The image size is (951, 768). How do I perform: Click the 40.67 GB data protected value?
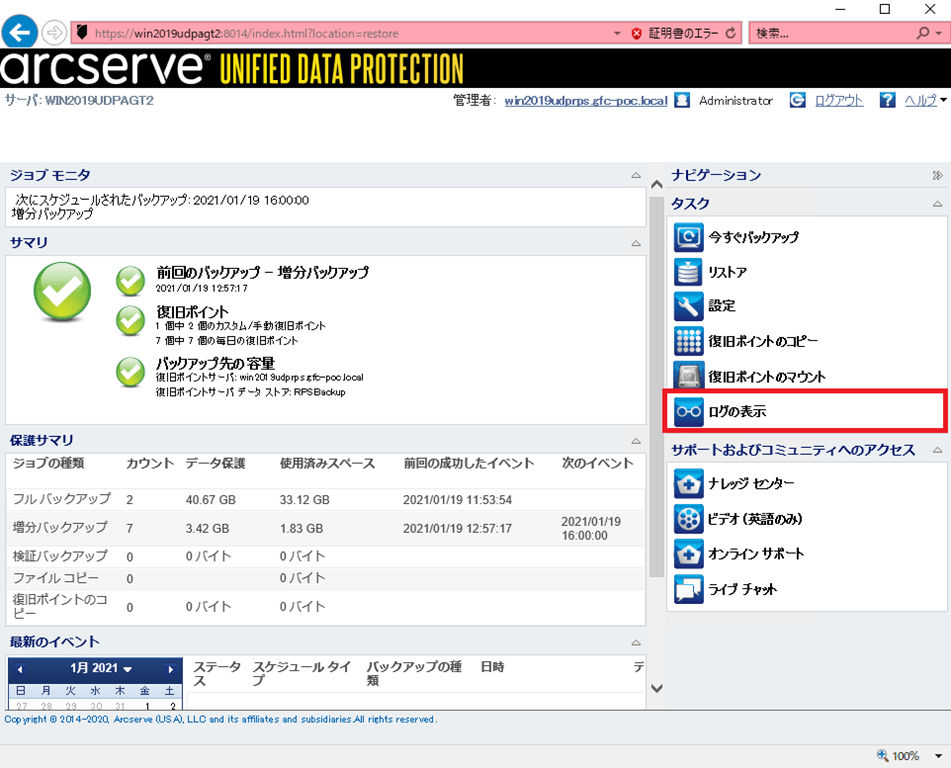210,500
